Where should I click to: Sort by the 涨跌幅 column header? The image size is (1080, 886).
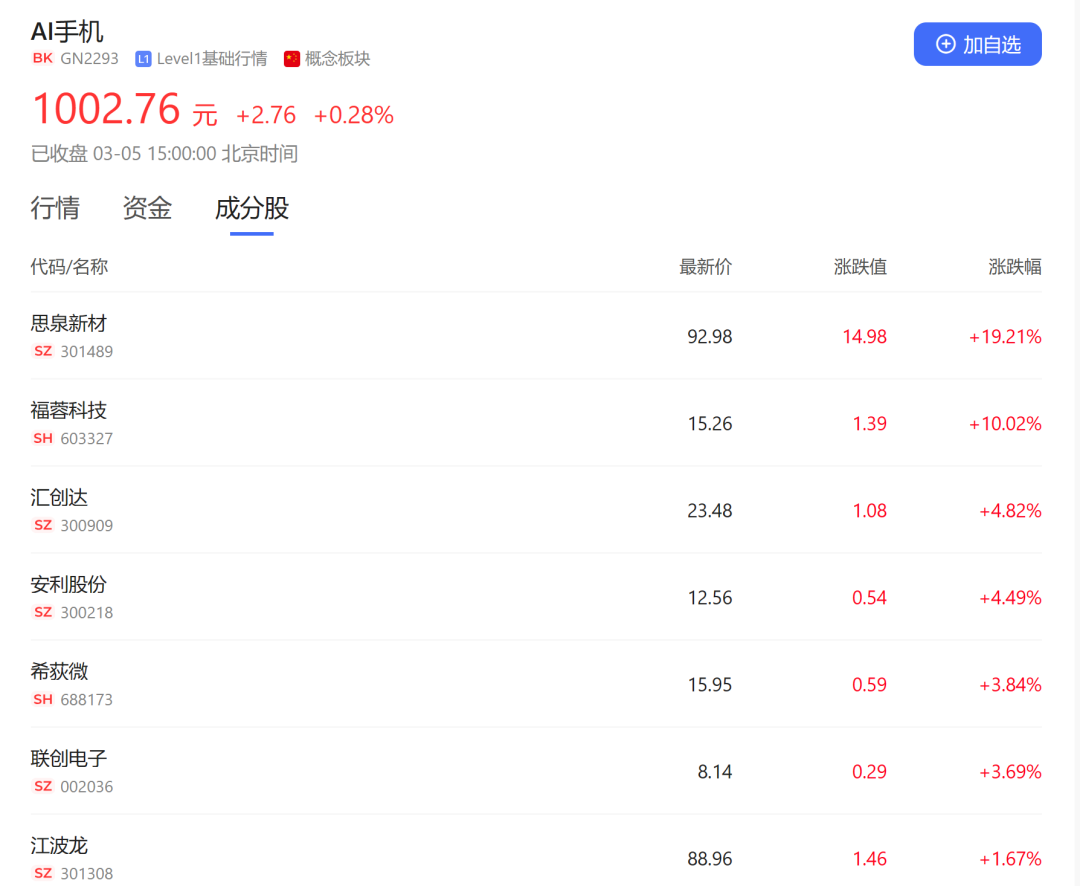(1015, 267)
